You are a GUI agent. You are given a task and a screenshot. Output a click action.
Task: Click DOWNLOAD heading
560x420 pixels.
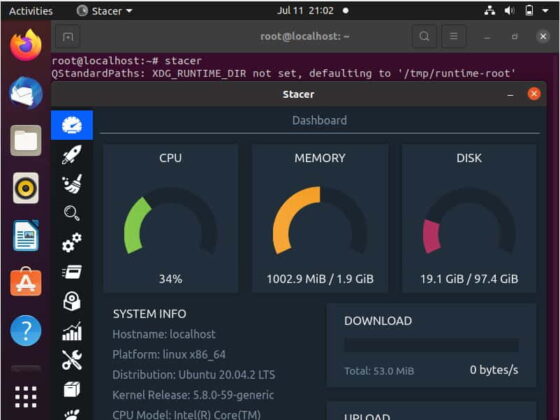[x=378, y=321]
